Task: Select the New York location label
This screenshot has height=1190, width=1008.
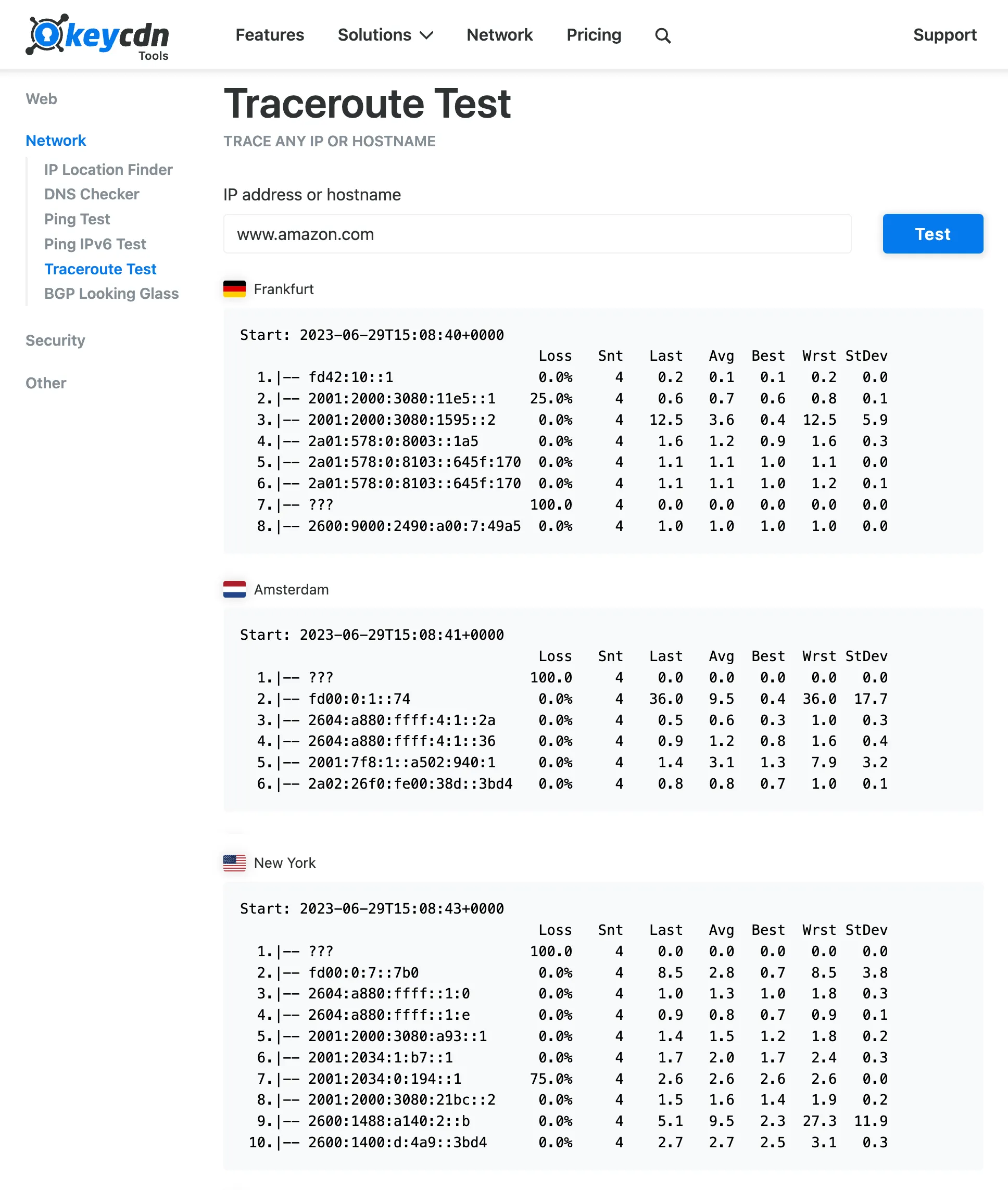Action: pos(285,863)
